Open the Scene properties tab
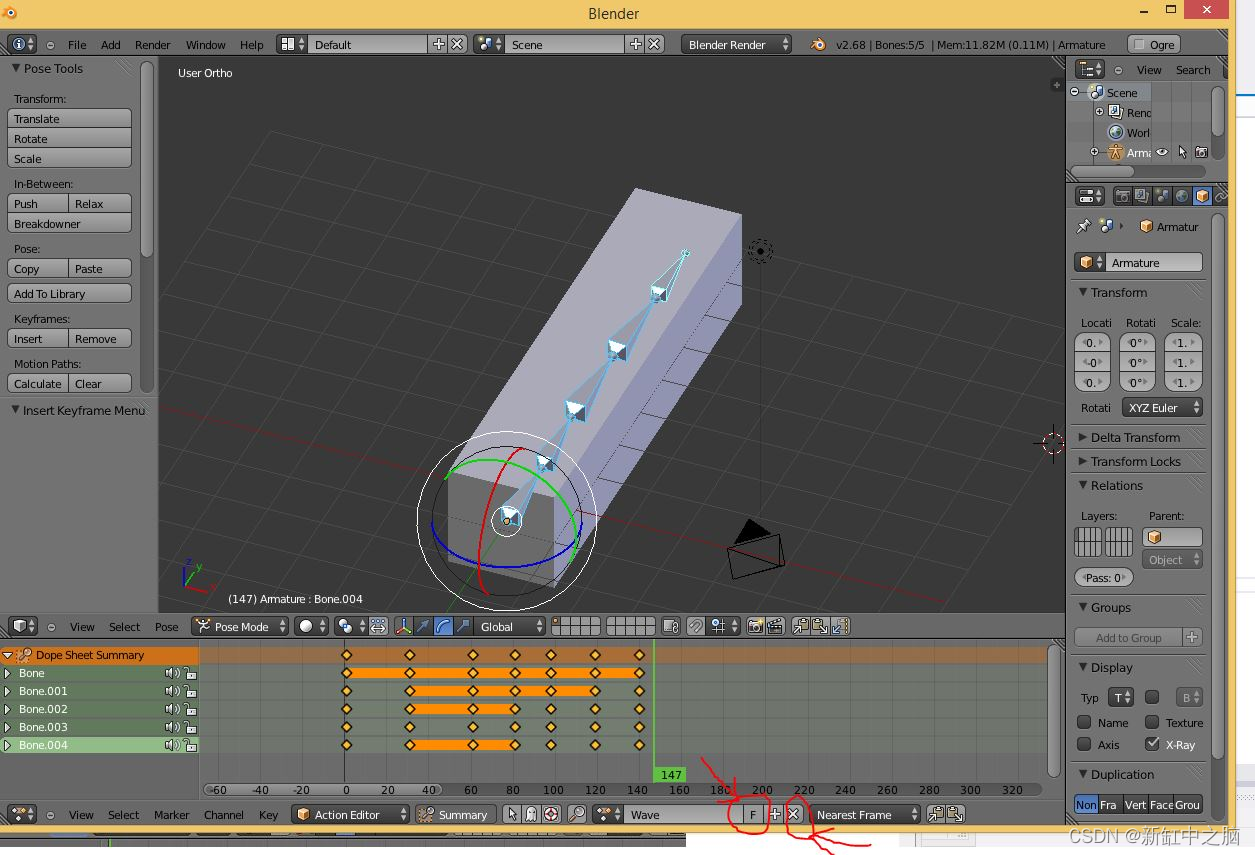The height and width of the screenshot is (855, 1255). (1162, 197)
